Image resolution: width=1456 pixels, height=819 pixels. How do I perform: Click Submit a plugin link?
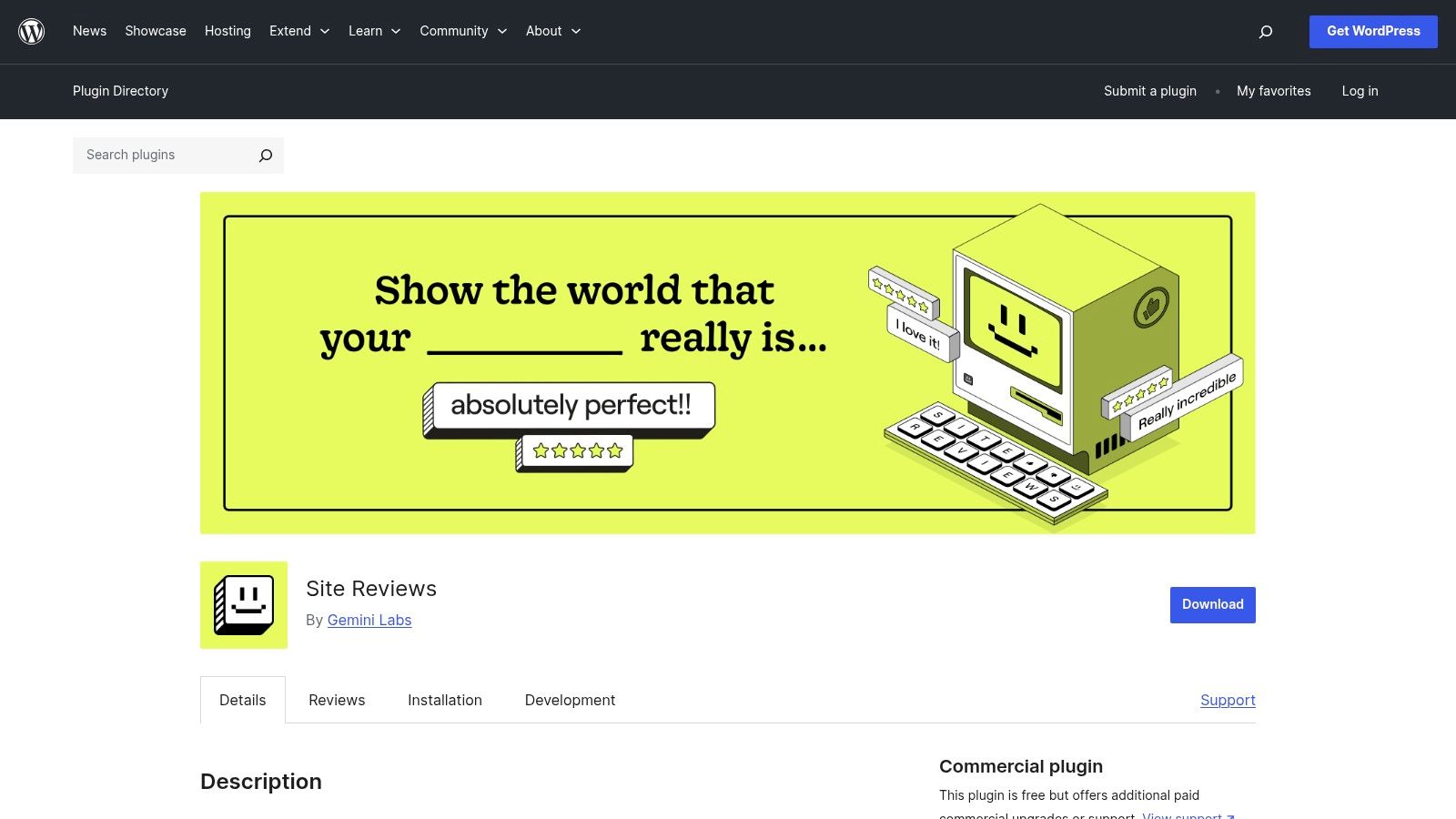coord(1150,91)
